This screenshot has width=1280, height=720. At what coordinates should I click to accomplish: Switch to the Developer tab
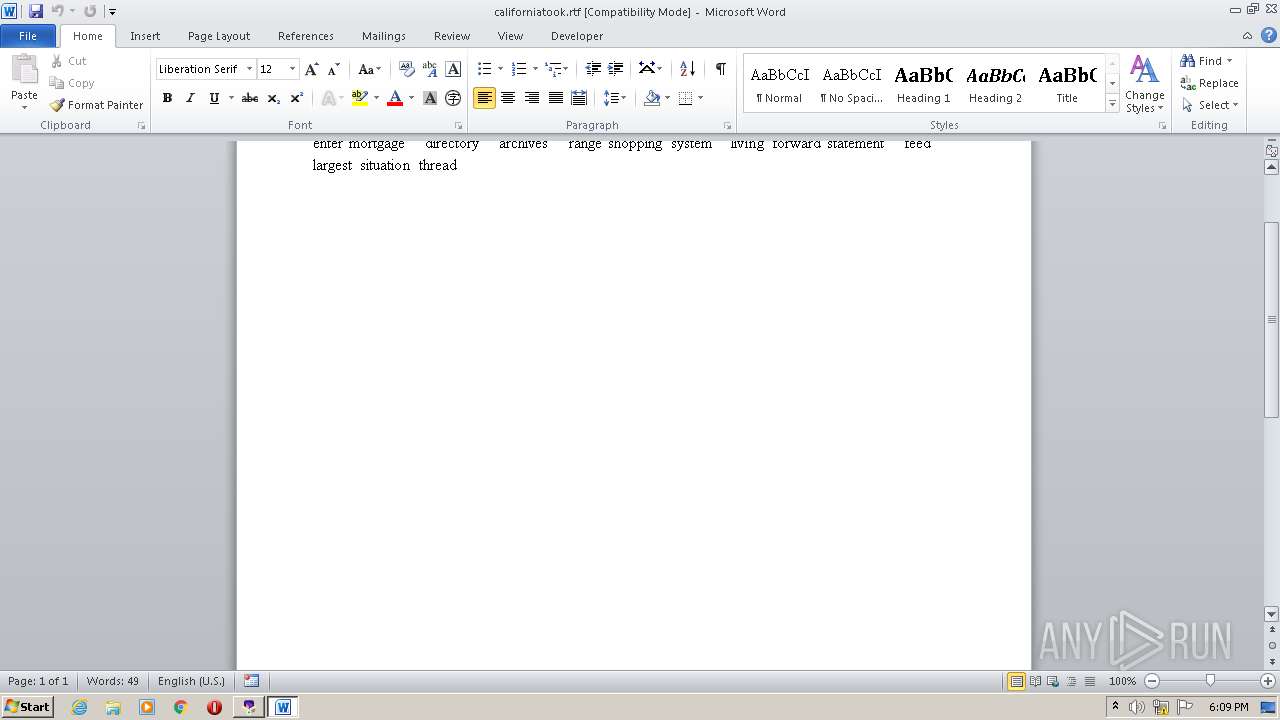tap(577, 36)
